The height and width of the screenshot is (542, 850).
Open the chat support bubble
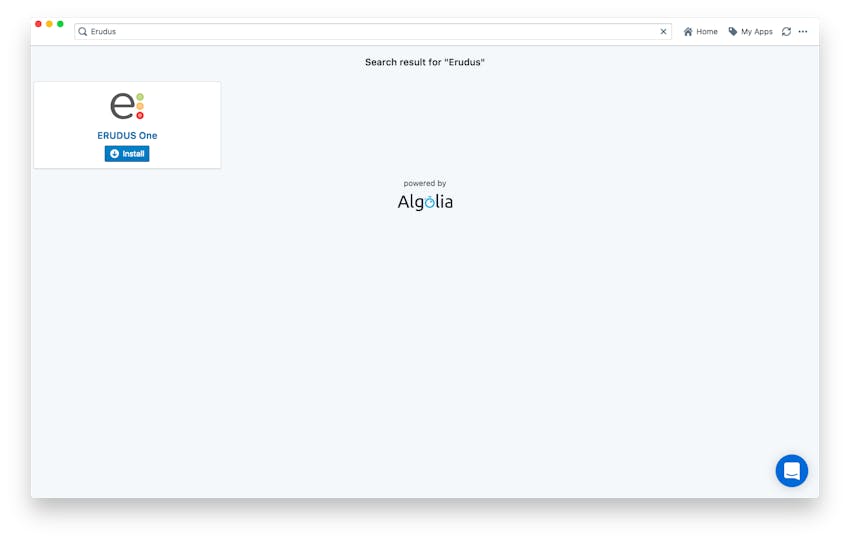[791, 470]
